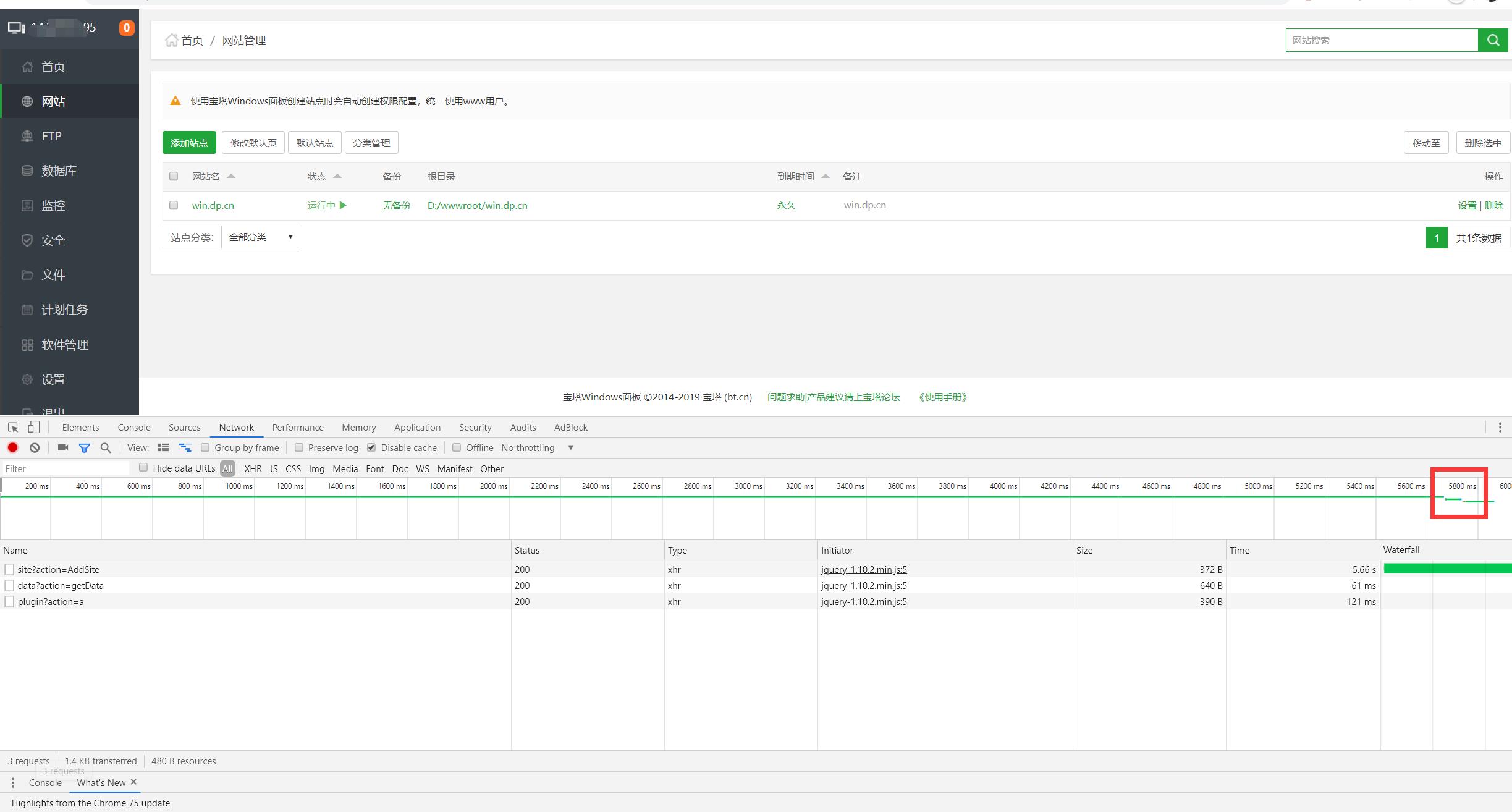Click the network Filter text field

(66, 468)
